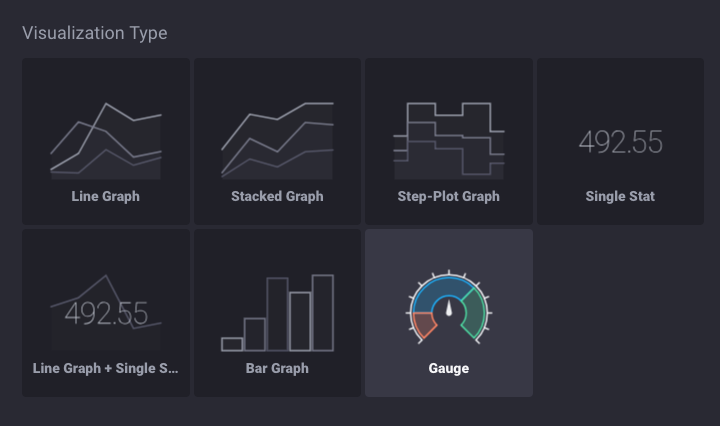Select the Single Stat 492.55 preview

[620, 142]
